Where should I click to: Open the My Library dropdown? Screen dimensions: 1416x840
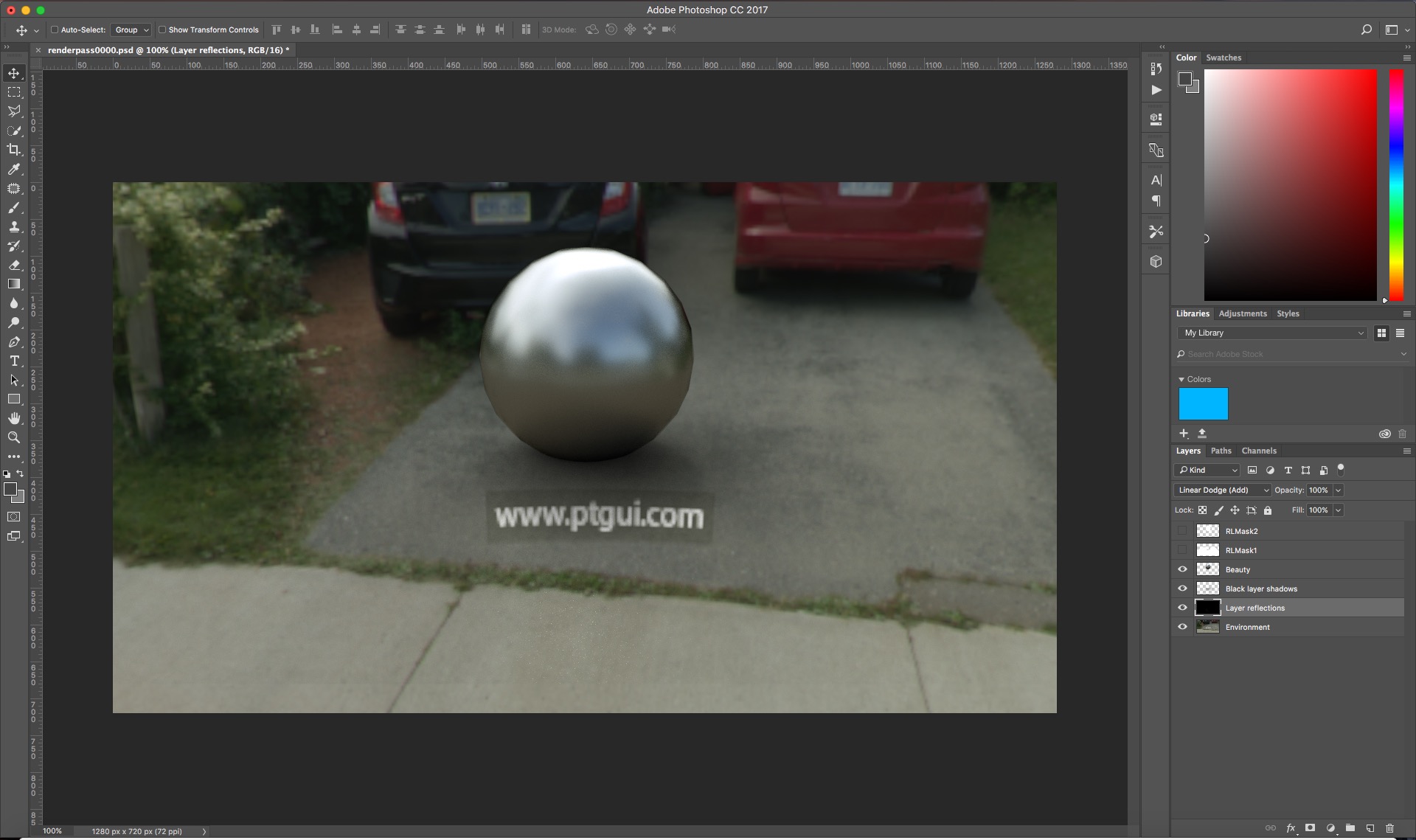click(1272, 333)
